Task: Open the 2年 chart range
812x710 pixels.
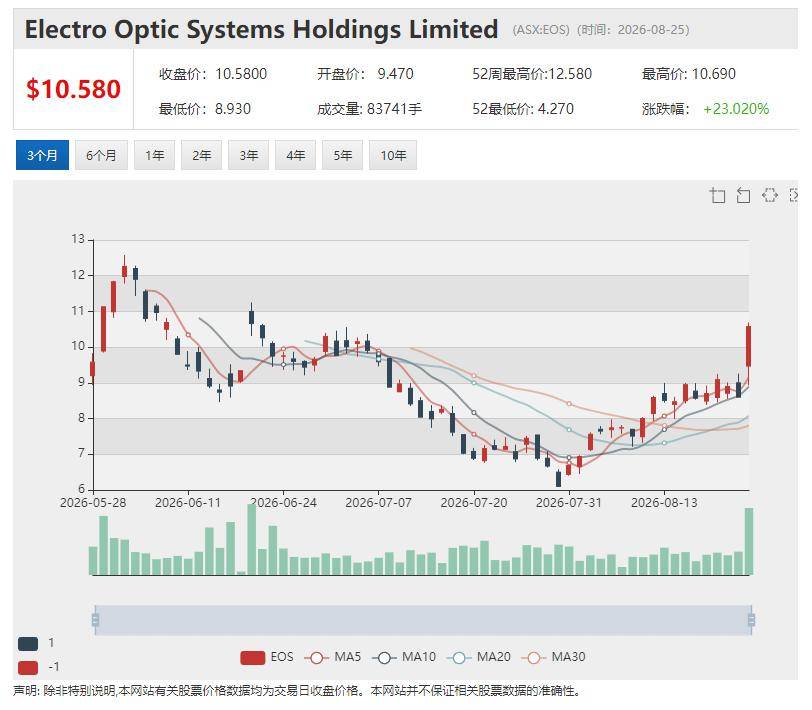Action: coord(201,155)
